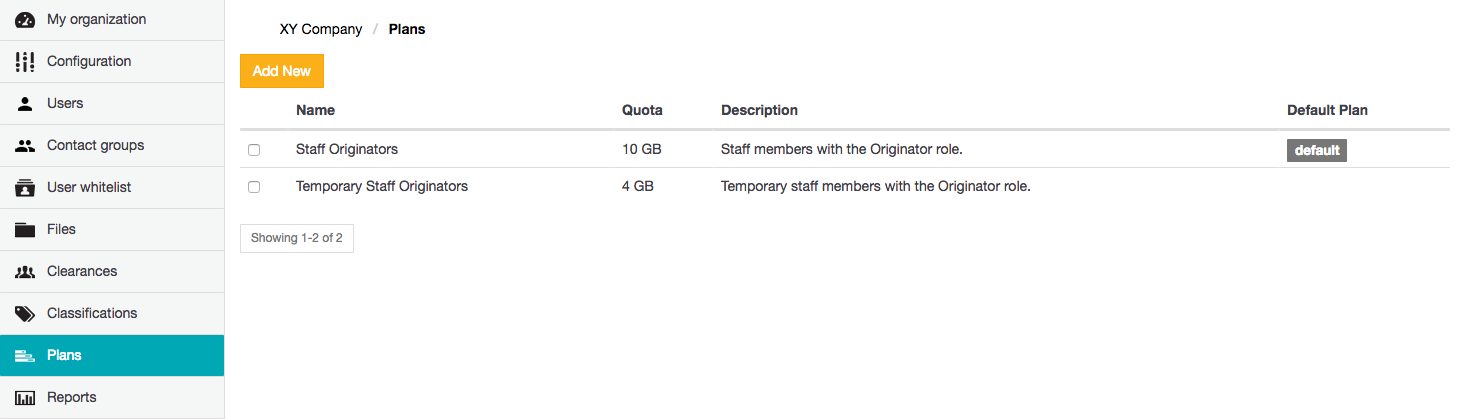Click the gray default plan badge

[x=1316, y=150]
